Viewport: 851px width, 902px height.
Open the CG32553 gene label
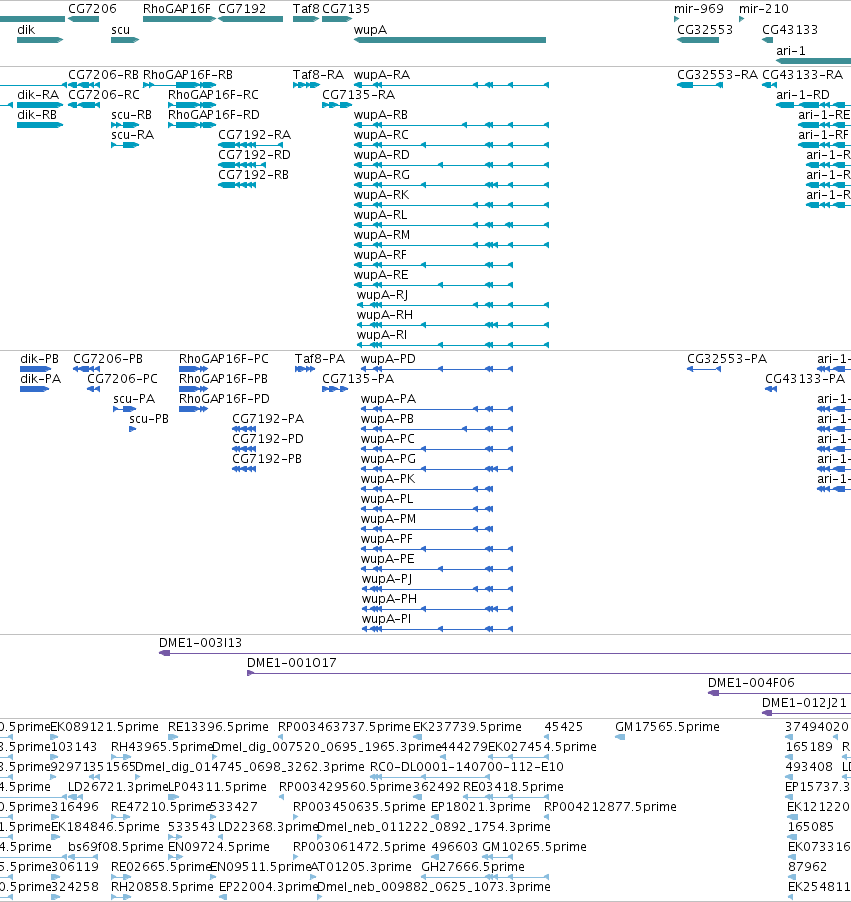click(x=705, y=30)
